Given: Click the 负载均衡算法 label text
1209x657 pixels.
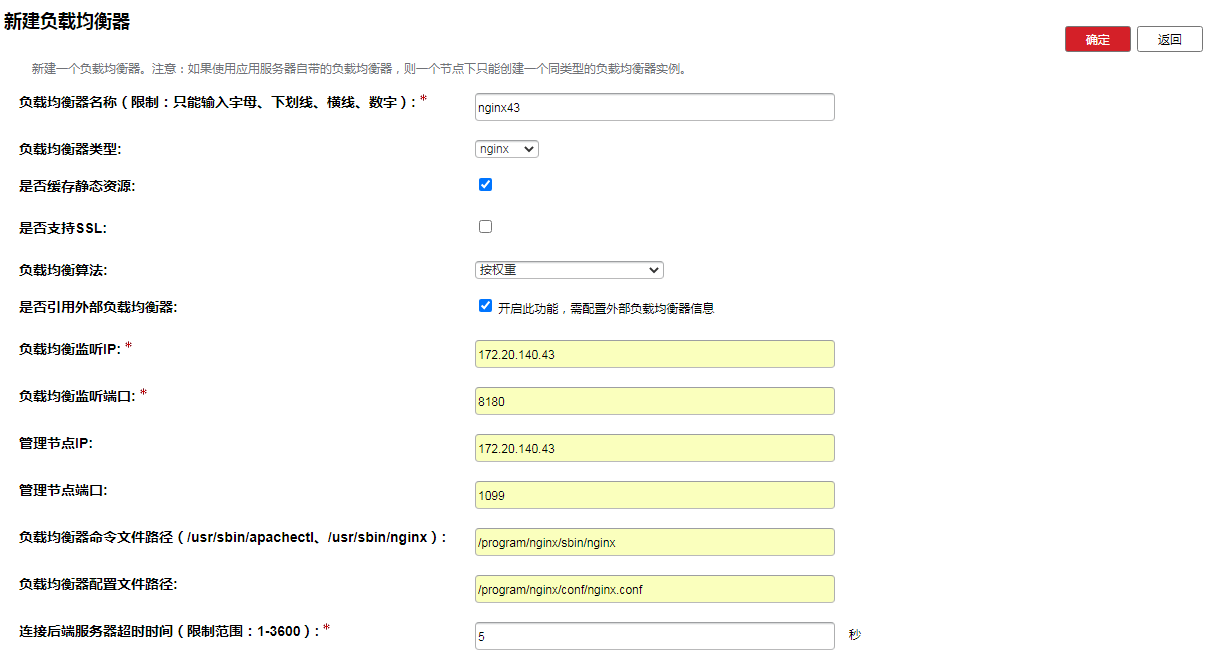Looking at the screenshot, I should pyautogui.click(x=63, y=271).
